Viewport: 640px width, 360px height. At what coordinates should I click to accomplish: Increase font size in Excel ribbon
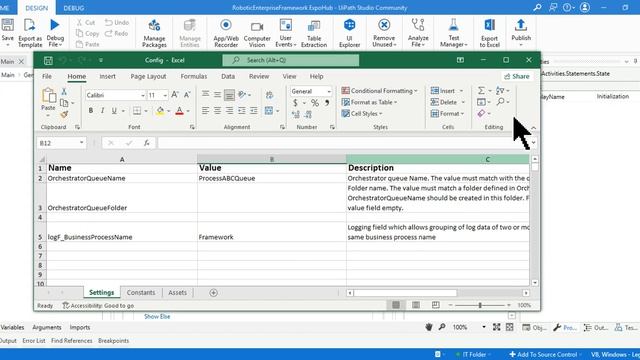click(175, 95)
